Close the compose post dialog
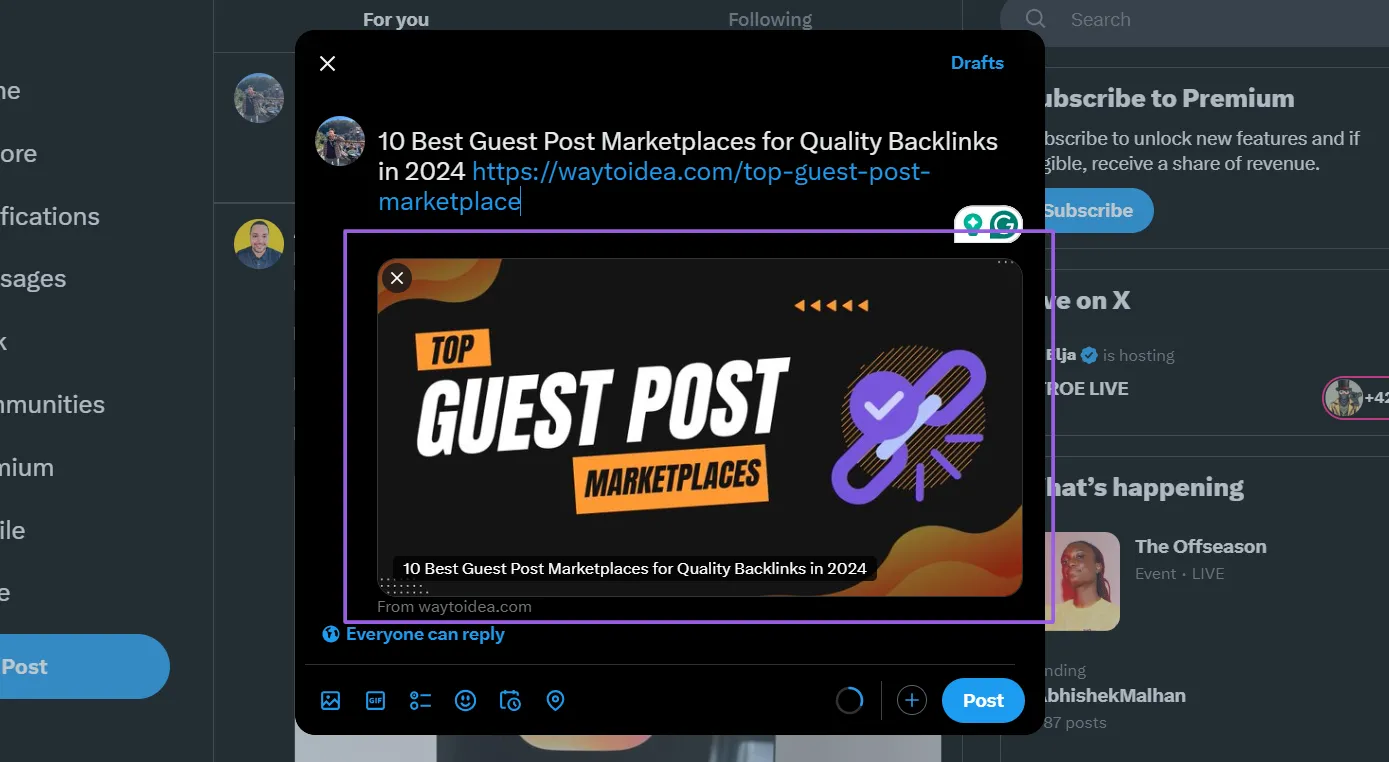1389x762 pixels. (327, 63)
